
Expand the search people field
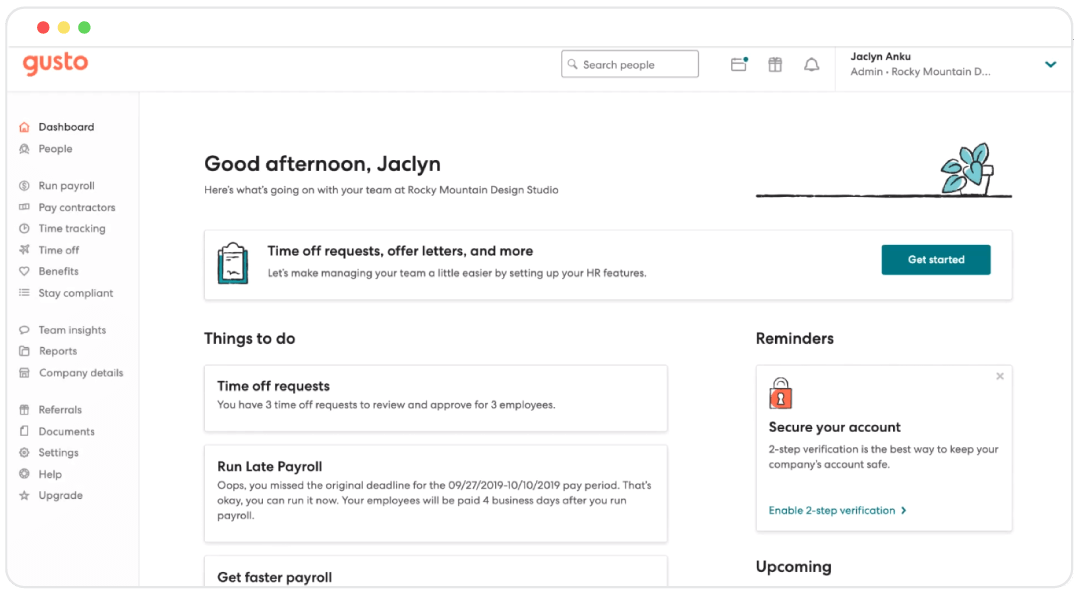point(629,63)
